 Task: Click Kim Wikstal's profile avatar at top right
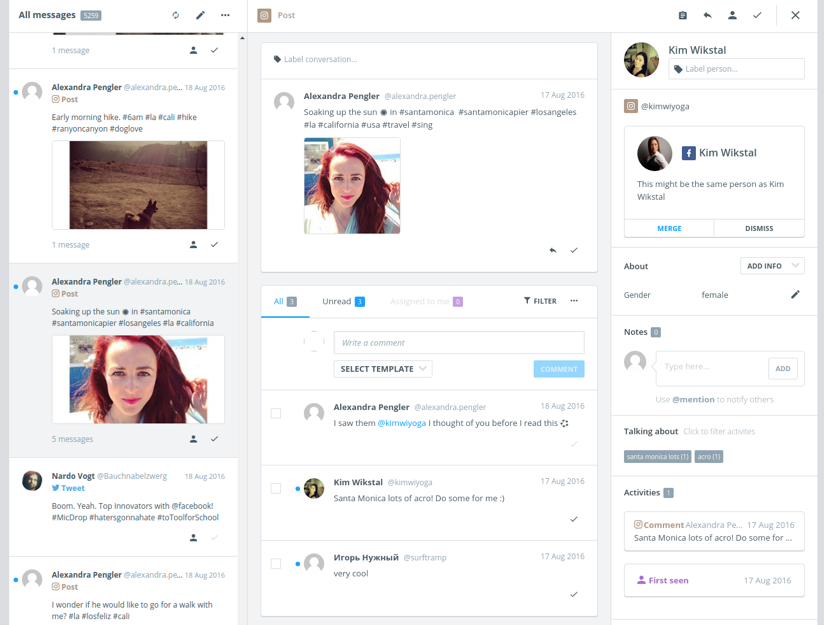coord(641,60)
